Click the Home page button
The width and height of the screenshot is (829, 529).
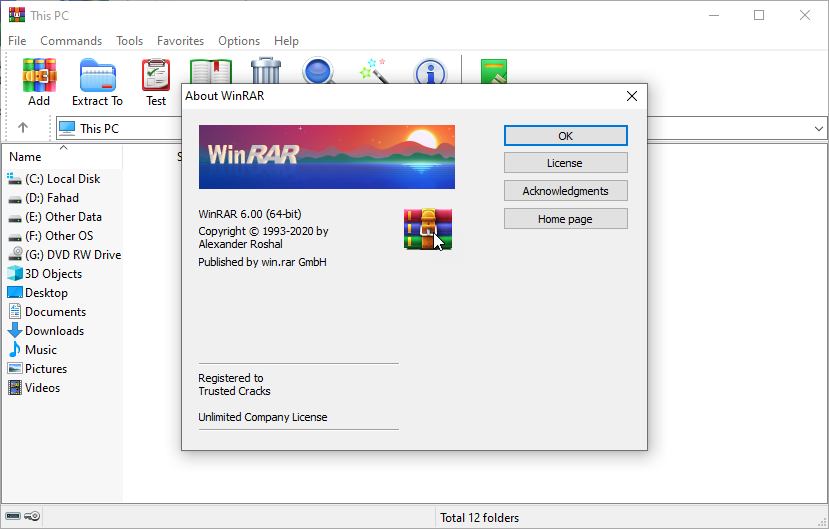click(x=566, y=219)
